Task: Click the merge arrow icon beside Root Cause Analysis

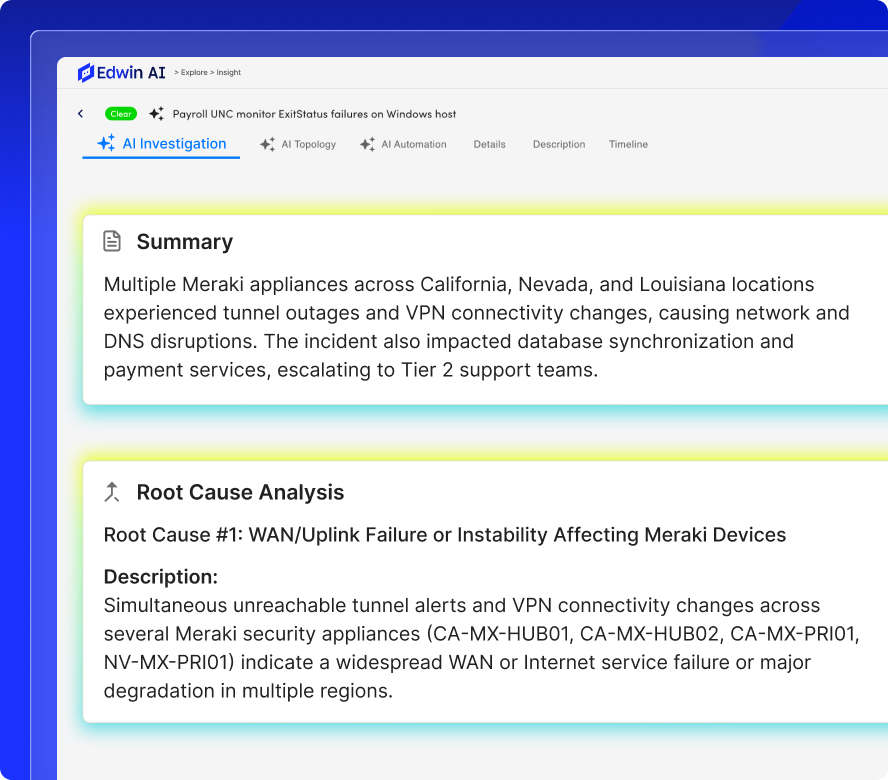Action: (x=112, y=492)
